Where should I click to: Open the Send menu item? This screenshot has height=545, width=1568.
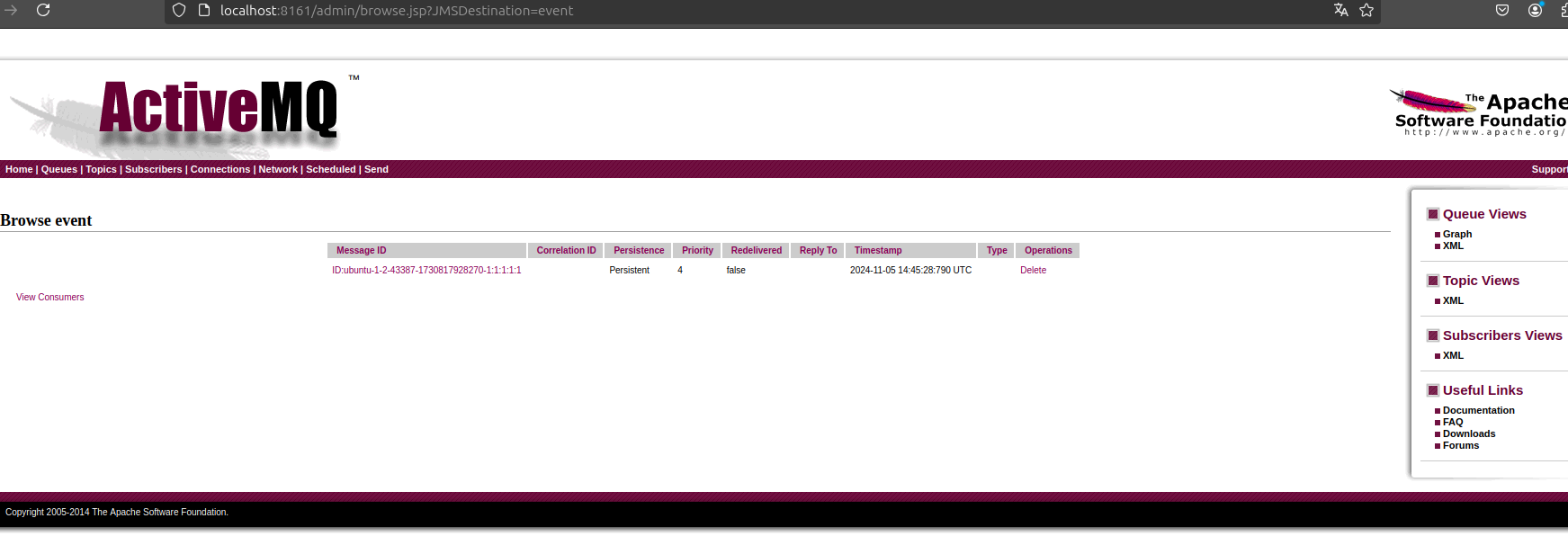376,169
